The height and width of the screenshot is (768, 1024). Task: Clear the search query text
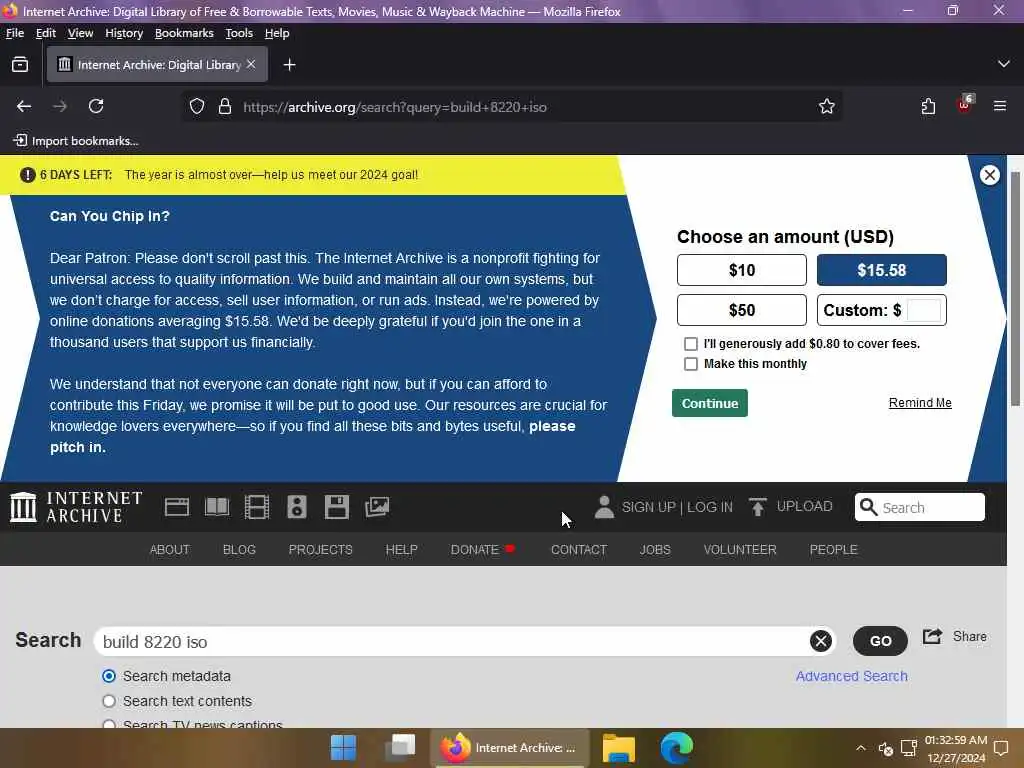click(821, 641)
